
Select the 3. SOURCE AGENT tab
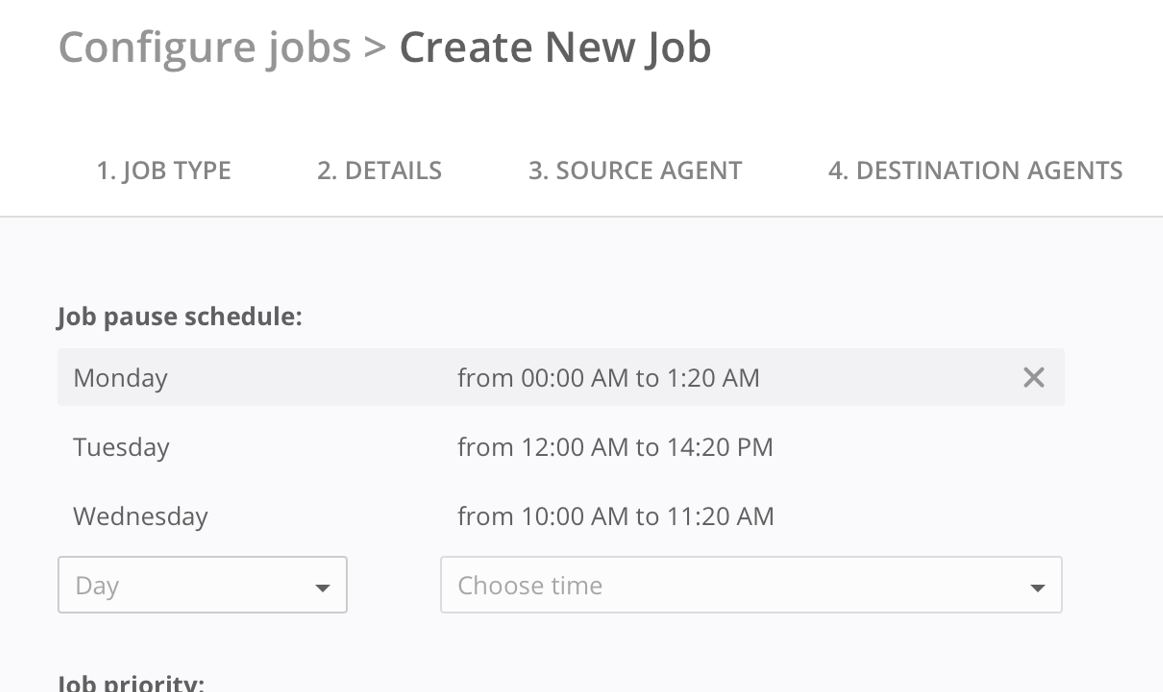[635, 171]
